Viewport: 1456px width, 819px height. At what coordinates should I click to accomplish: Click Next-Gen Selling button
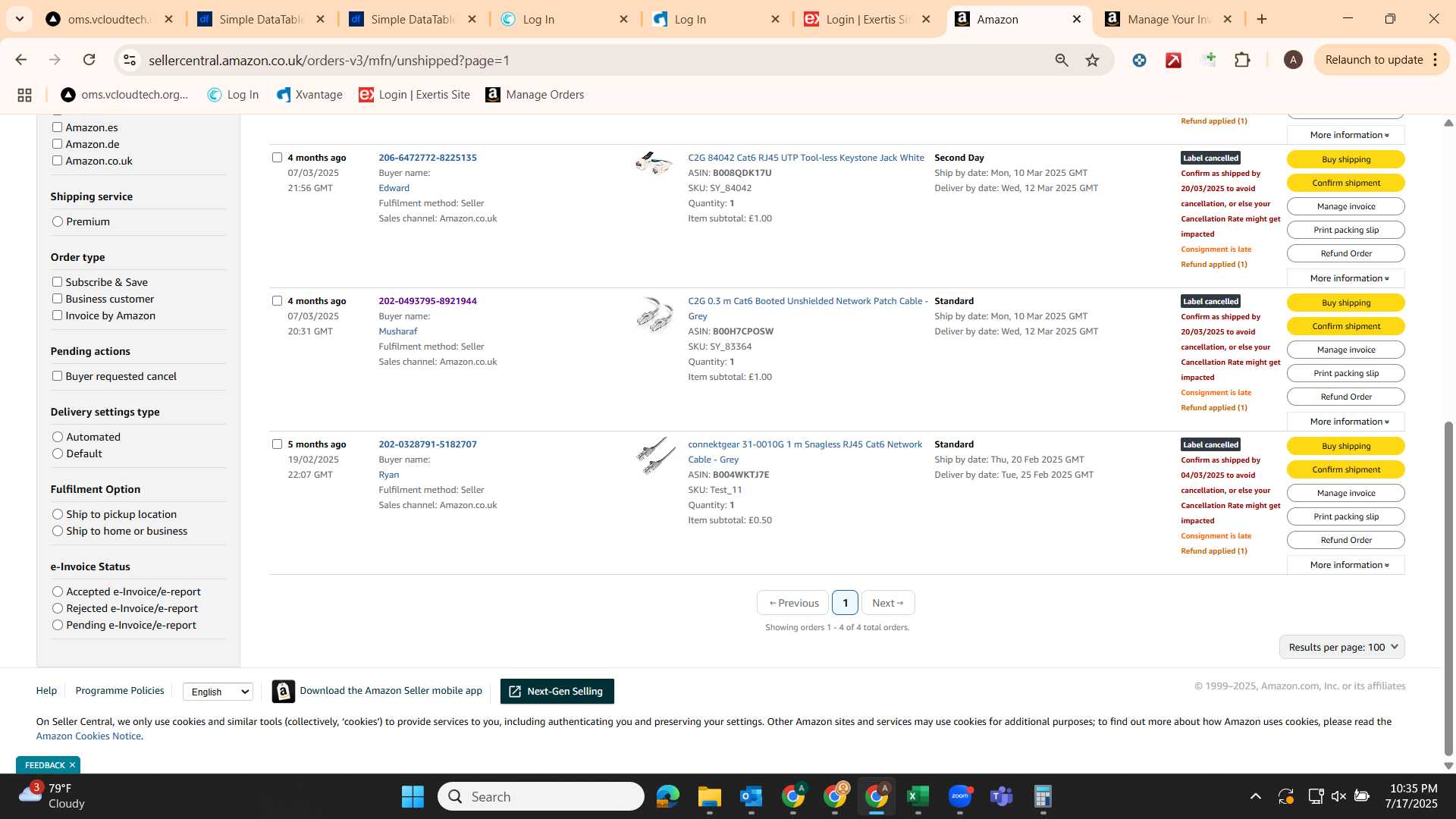coord(557,691)
